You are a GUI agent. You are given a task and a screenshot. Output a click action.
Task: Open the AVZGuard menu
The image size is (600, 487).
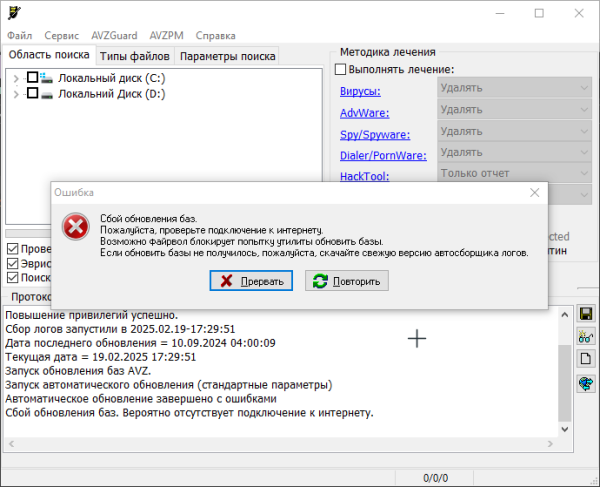pyautogui.click(x=114, y=36)
